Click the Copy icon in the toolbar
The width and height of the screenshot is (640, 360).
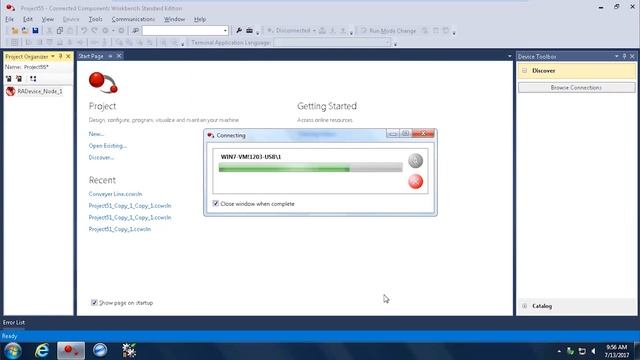pyautogui.click(x=60, y=31)
